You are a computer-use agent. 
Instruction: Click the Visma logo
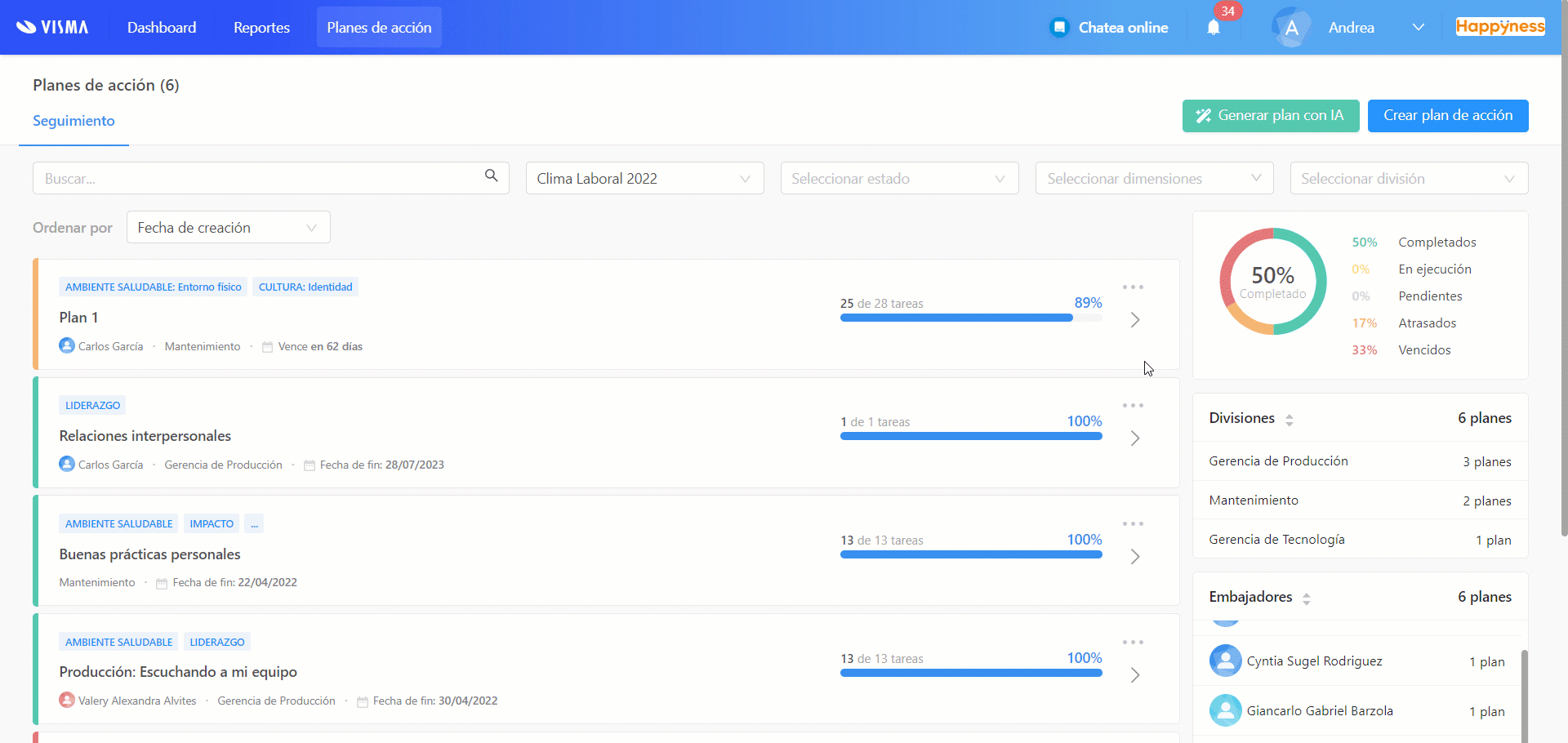[52, 27]
